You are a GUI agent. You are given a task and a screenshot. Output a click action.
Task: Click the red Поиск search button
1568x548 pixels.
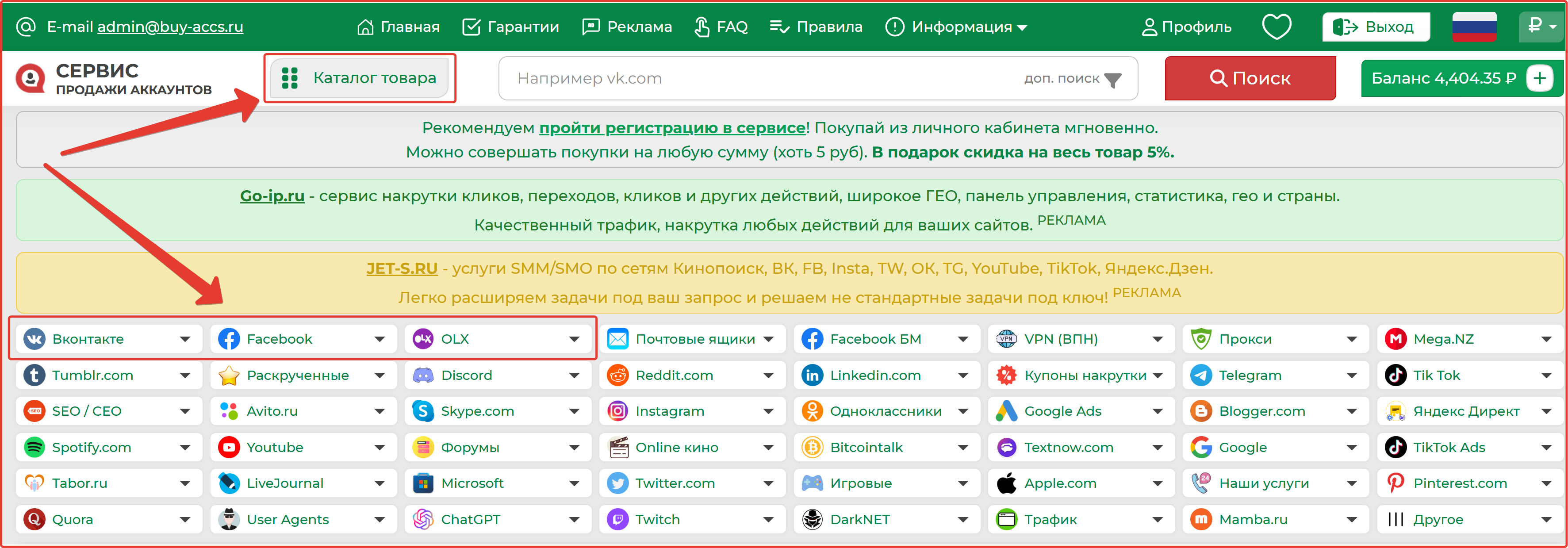coord(1250,78)
